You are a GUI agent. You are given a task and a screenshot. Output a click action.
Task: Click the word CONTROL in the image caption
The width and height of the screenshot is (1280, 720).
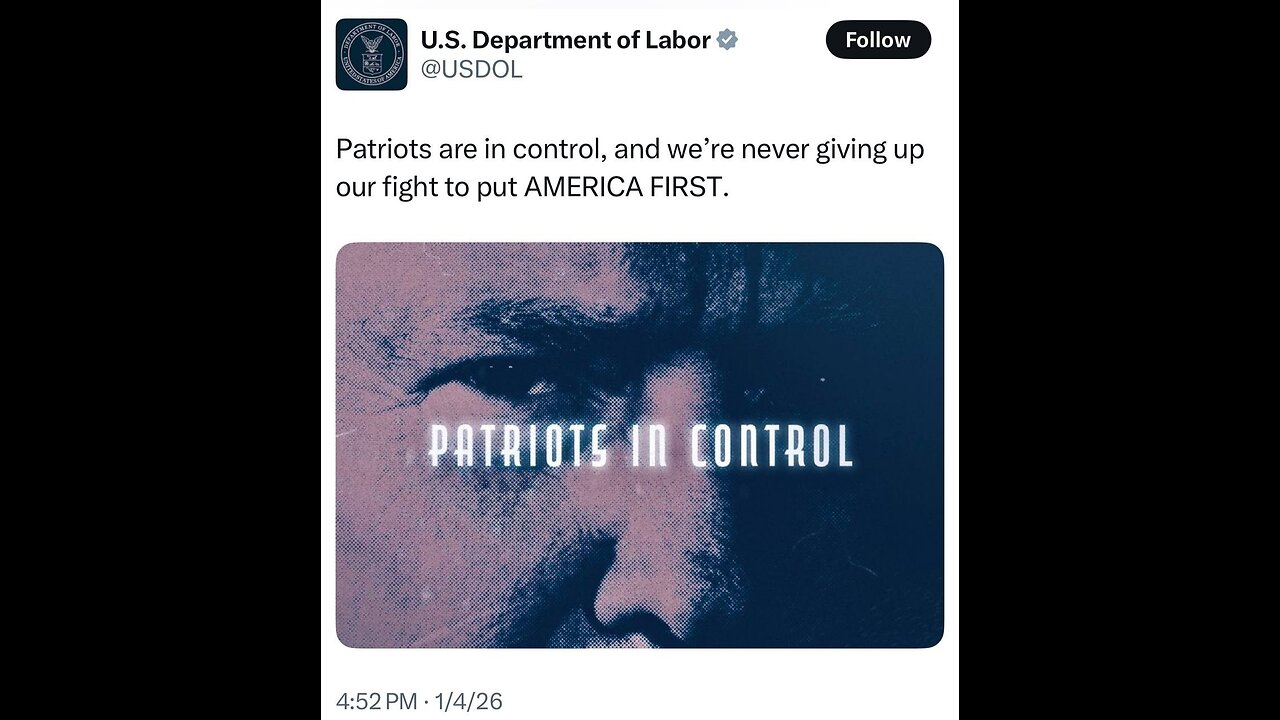pyautogui.click(x=772, y=446)
